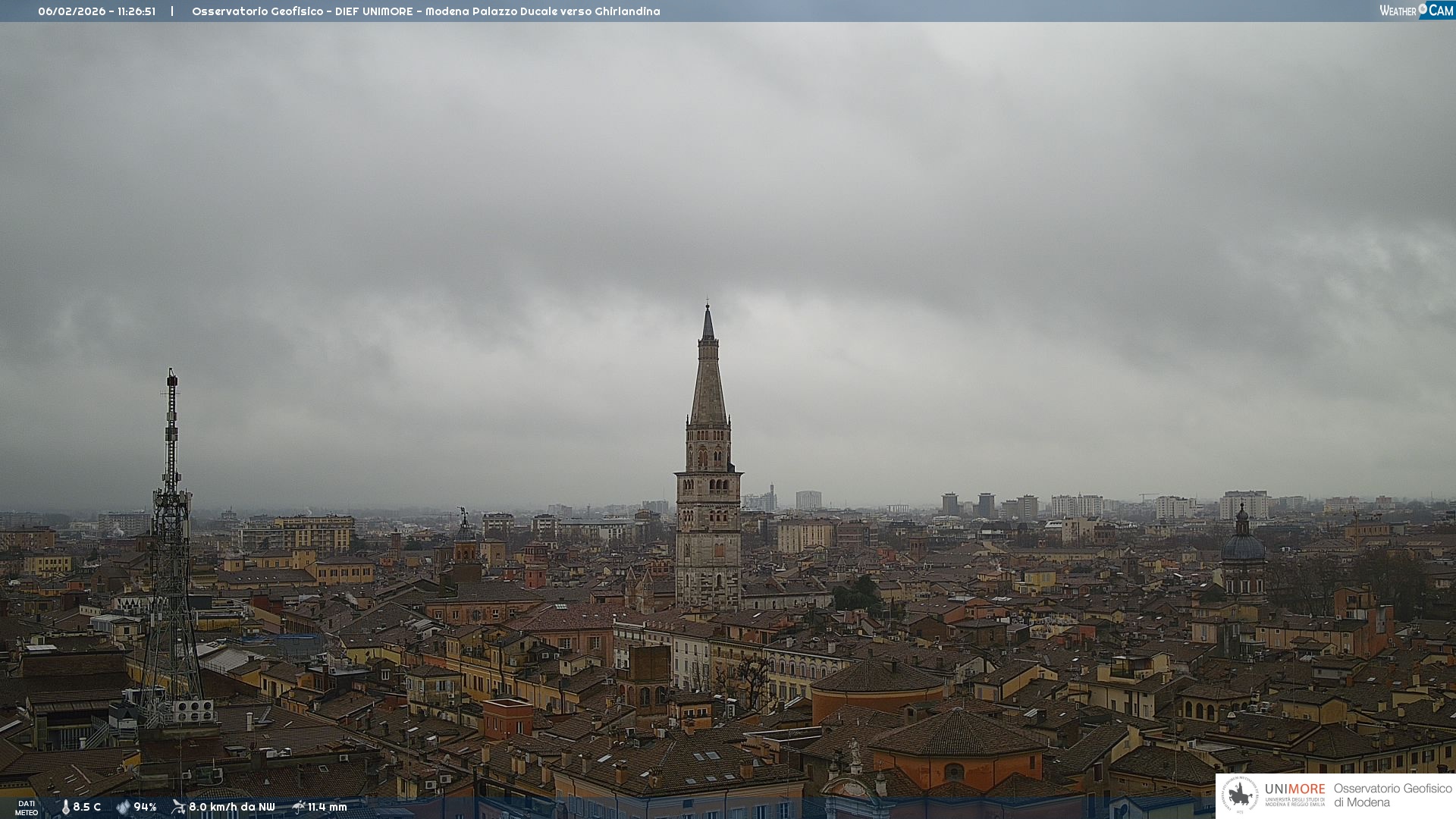Click the 94% humidity value
This screenshot has height=819, width=1456.
coord(145,808)
